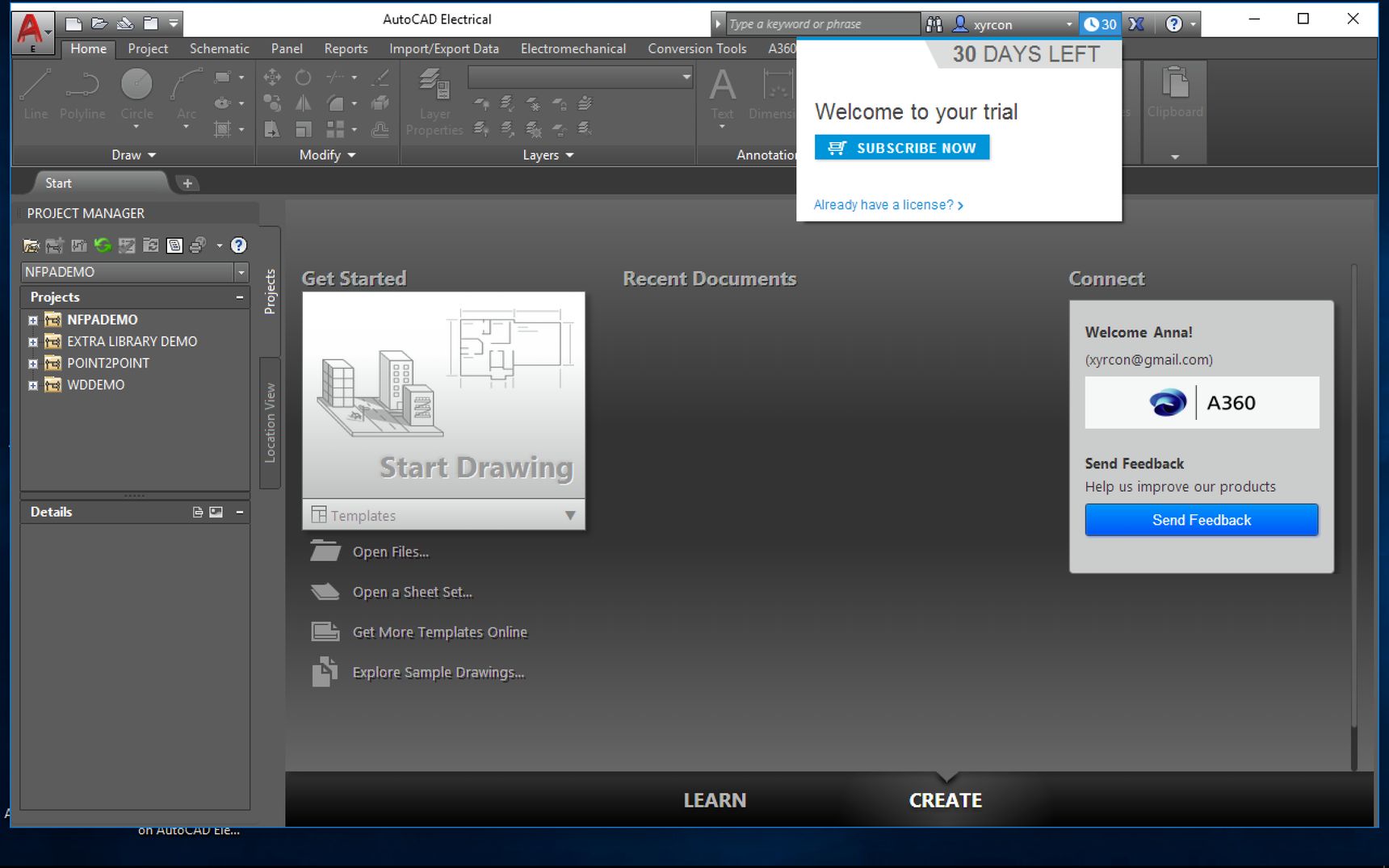Click New Project icon in Project Manager
Image resolution: width=1389 pixels, height=868 pixels.
pyautogui.click(x=54, y=245)
